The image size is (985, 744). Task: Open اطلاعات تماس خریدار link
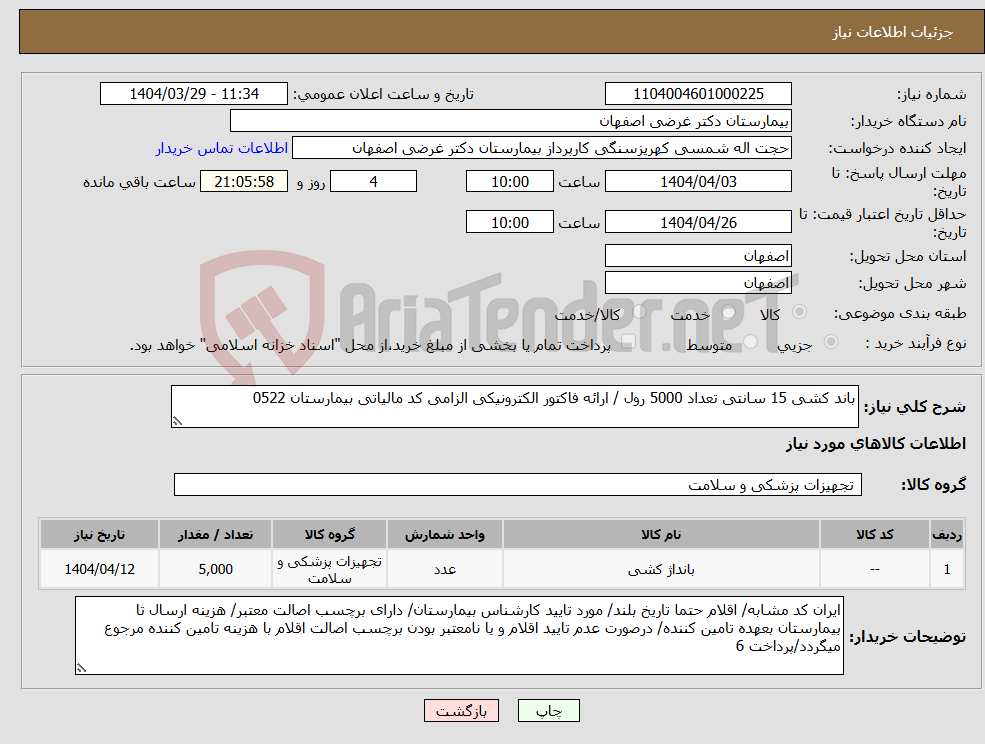point(222,148)
